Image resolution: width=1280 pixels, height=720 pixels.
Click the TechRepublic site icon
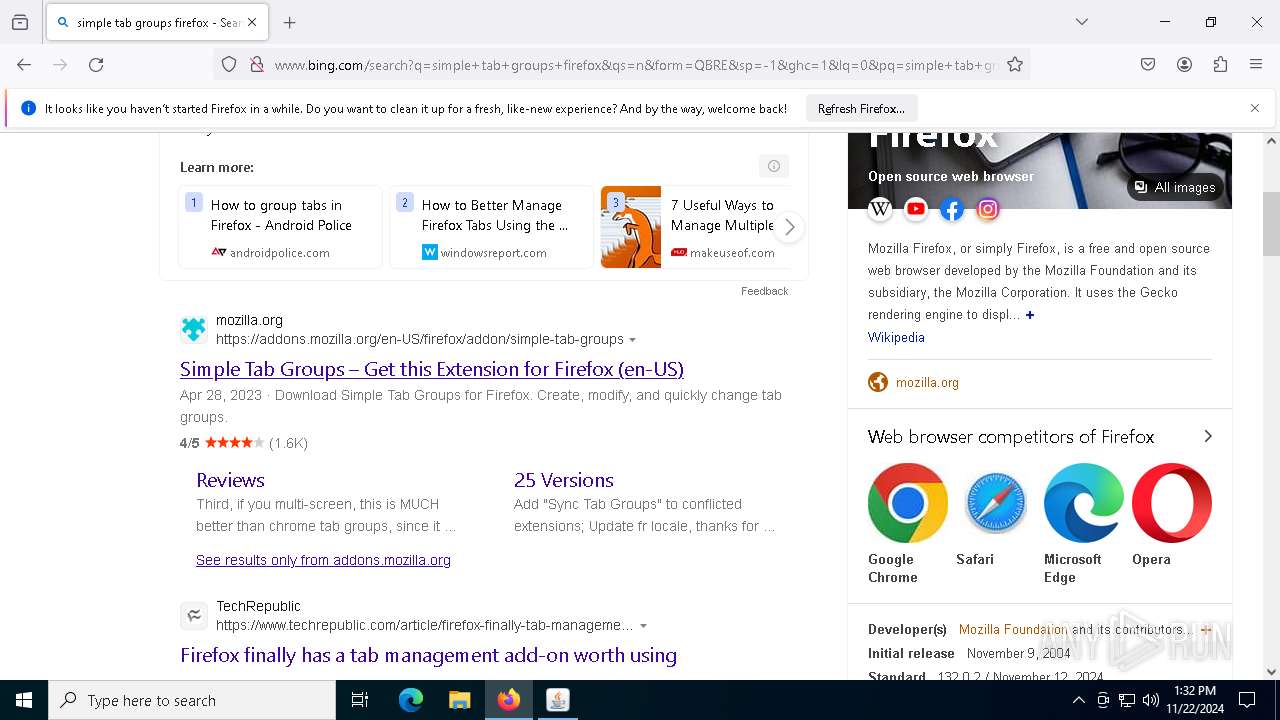194,616
